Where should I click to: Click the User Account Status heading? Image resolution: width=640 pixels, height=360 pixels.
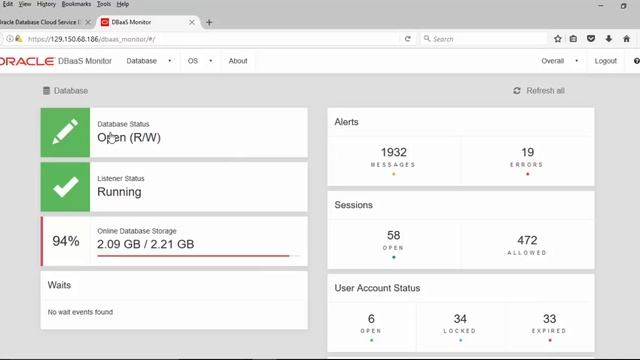(377, 288)
